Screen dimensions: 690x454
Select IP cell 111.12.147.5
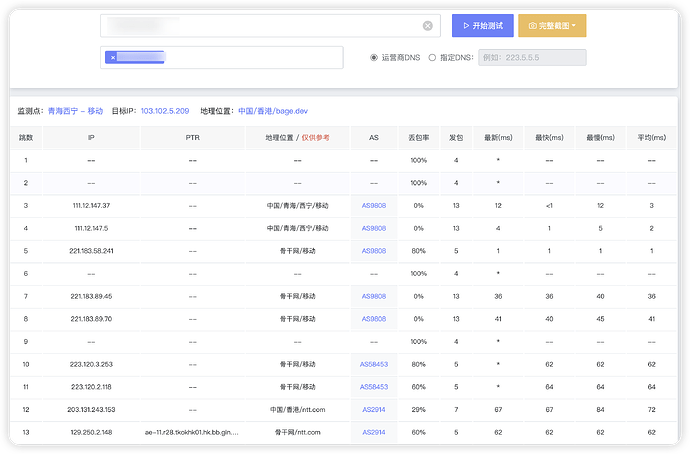[91, 228]
